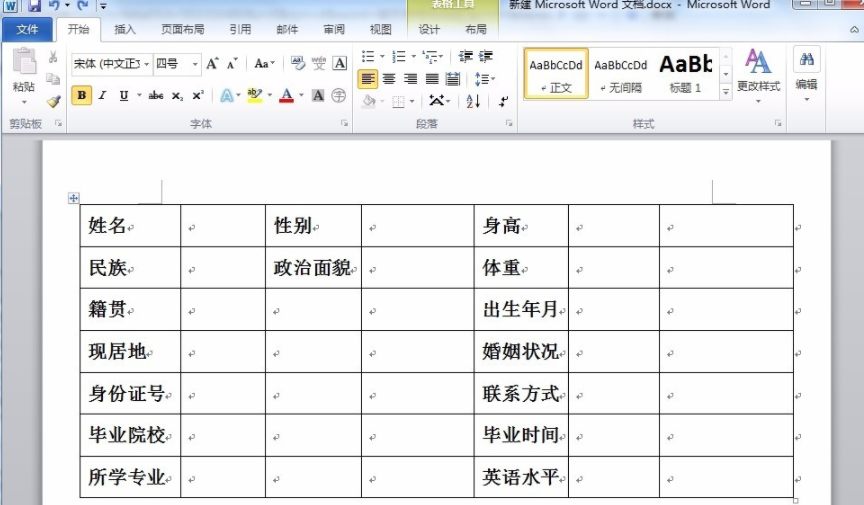The width and height of the screenshot is (864, 505).
Task: Toggle Bold formatting
Action: [x=82, y=95]
